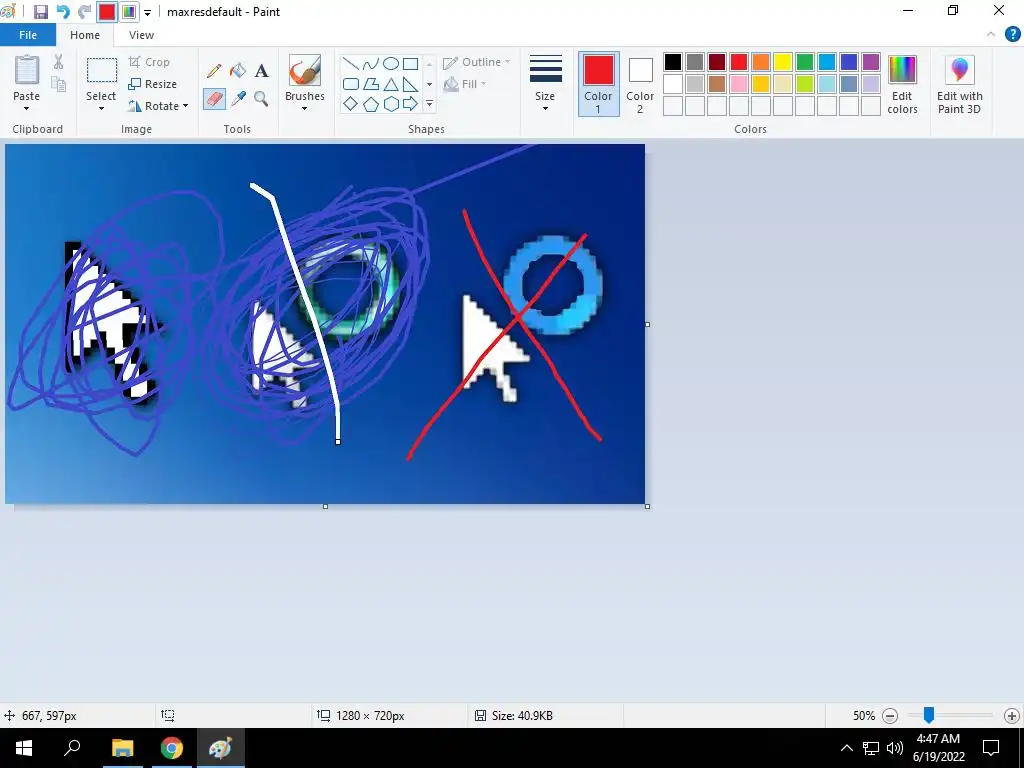Click the zoom slider handle
Screen dimensions: 1024x768
929,715
